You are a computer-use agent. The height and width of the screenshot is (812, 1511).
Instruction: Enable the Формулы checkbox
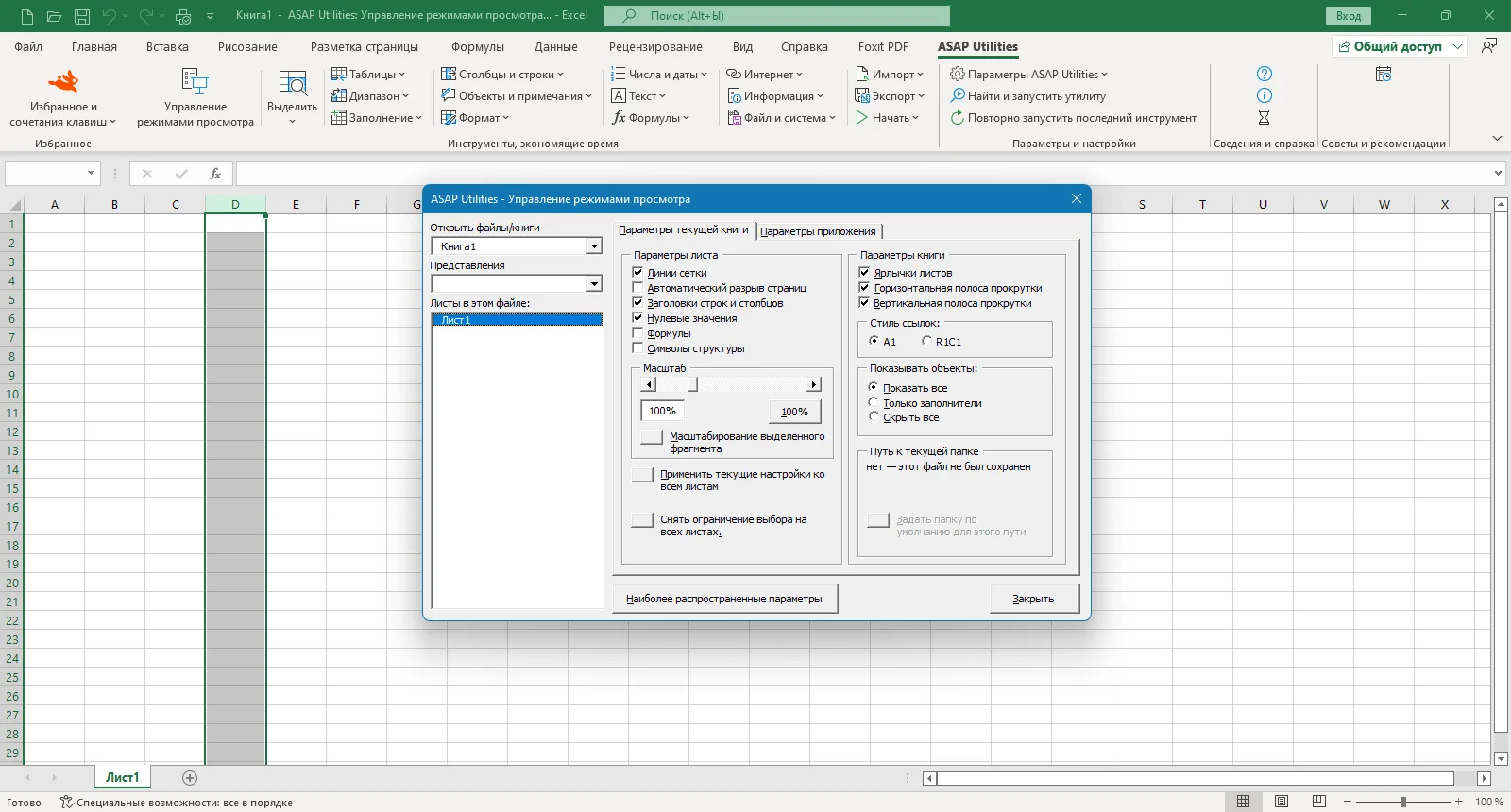pos(637,333)
